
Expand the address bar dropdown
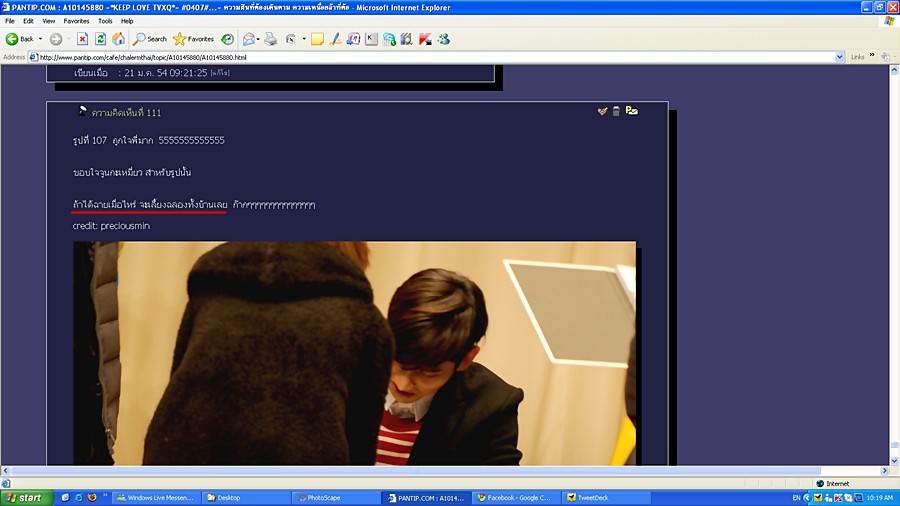840,57
